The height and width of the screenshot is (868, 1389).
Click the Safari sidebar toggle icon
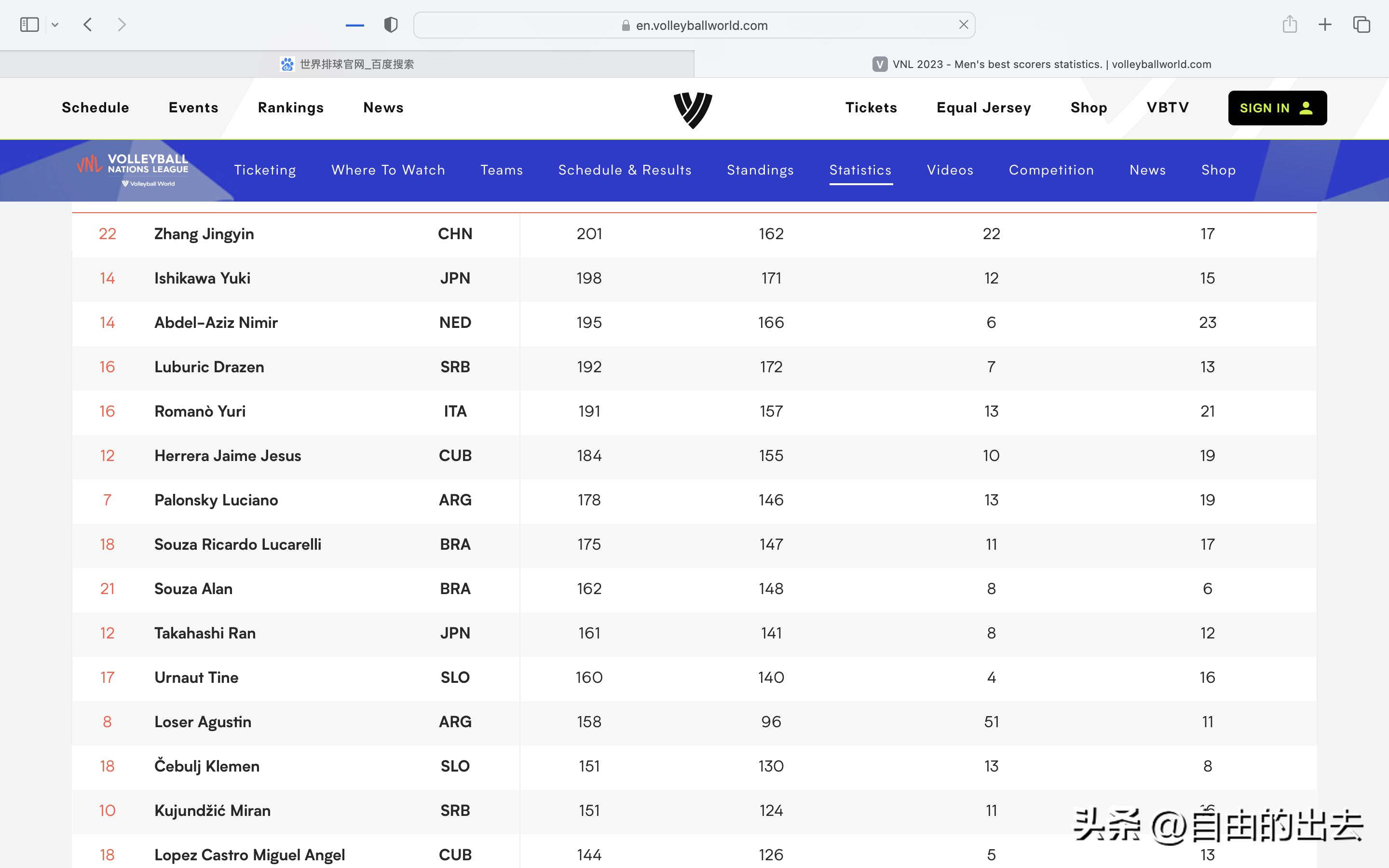pos(29,25)
